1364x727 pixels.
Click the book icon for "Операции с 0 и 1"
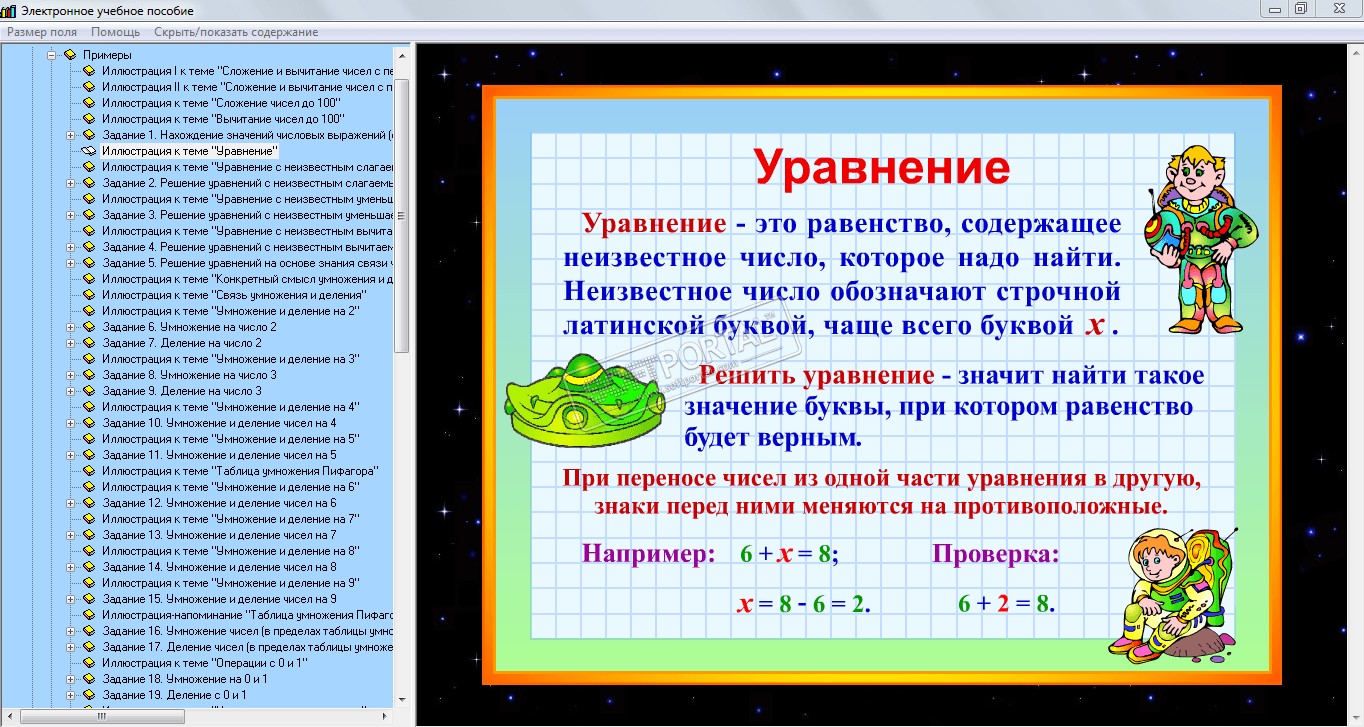click(x=88, y=663)
